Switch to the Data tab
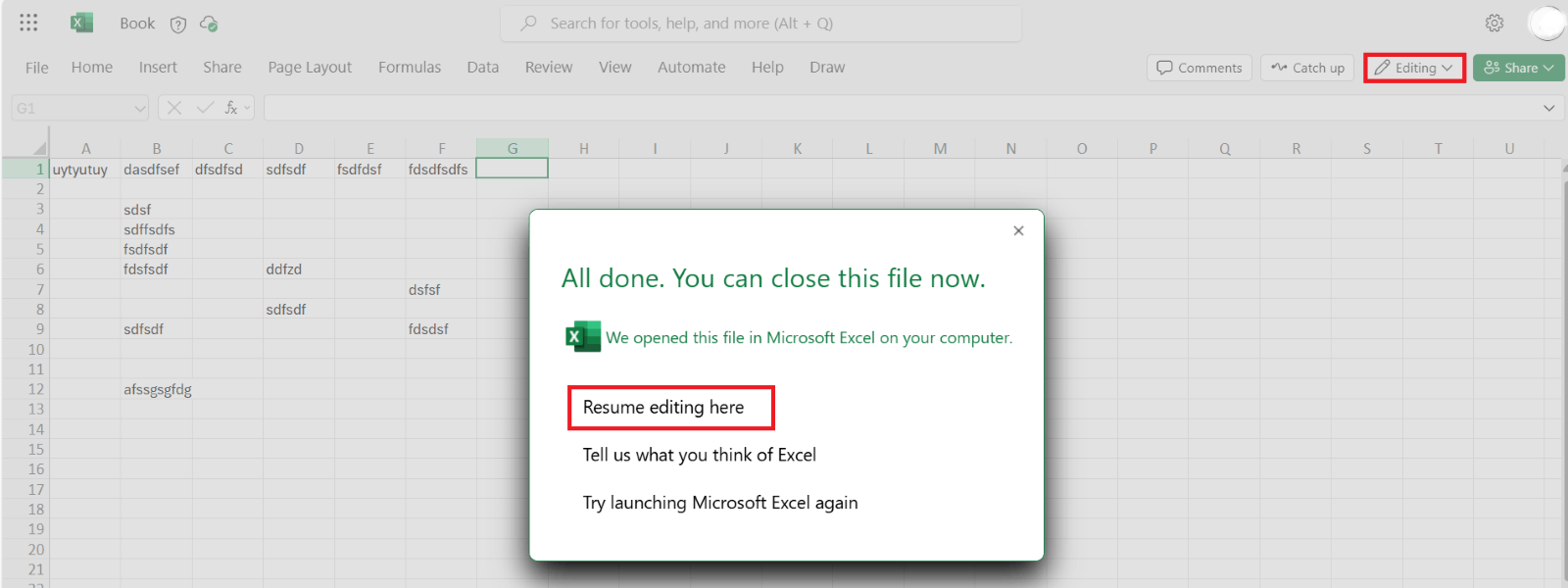The width and height of the screenshot is (1568, 588). (483, 68)
